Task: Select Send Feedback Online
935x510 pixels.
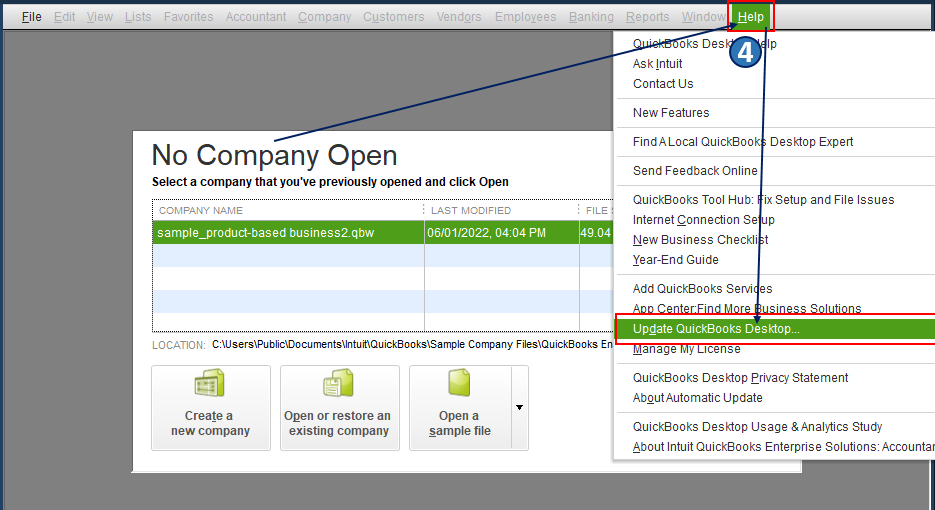Action: pyautogui.click(x=695, y=171)
